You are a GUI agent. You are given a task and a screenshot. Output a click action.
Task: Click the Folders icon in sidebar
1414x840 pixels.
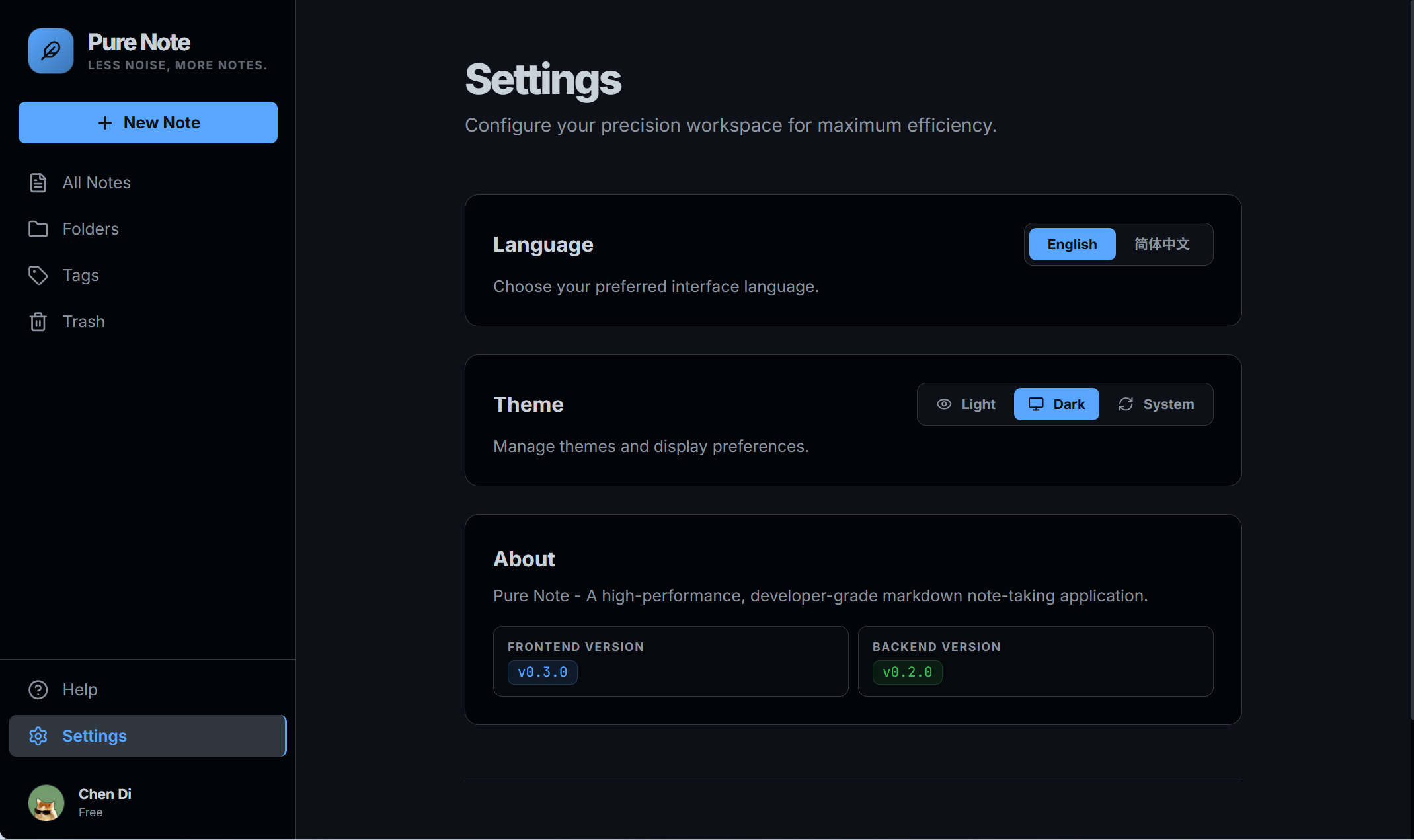[x=38, y=229]
